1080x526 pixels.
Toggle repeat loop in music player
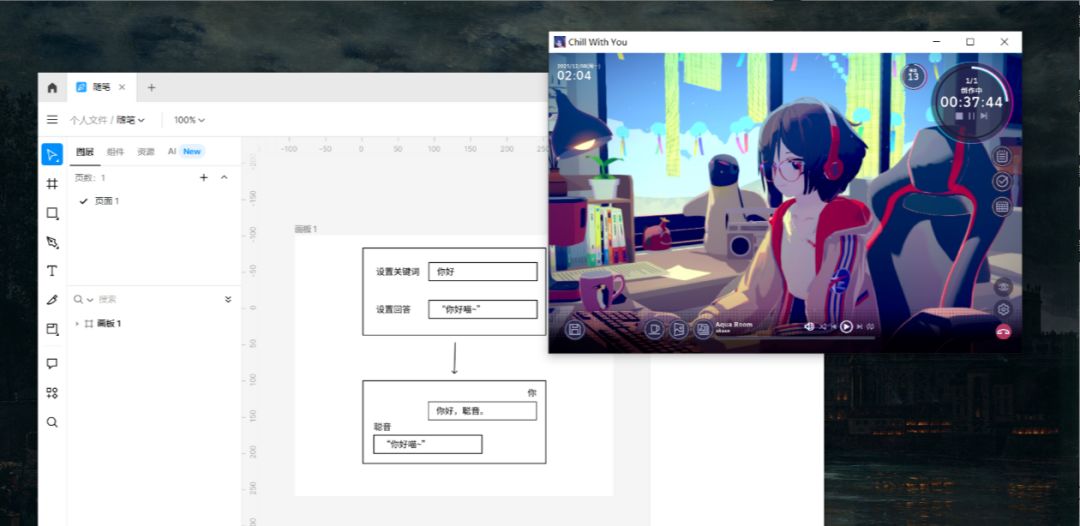(x=871, y=326)
